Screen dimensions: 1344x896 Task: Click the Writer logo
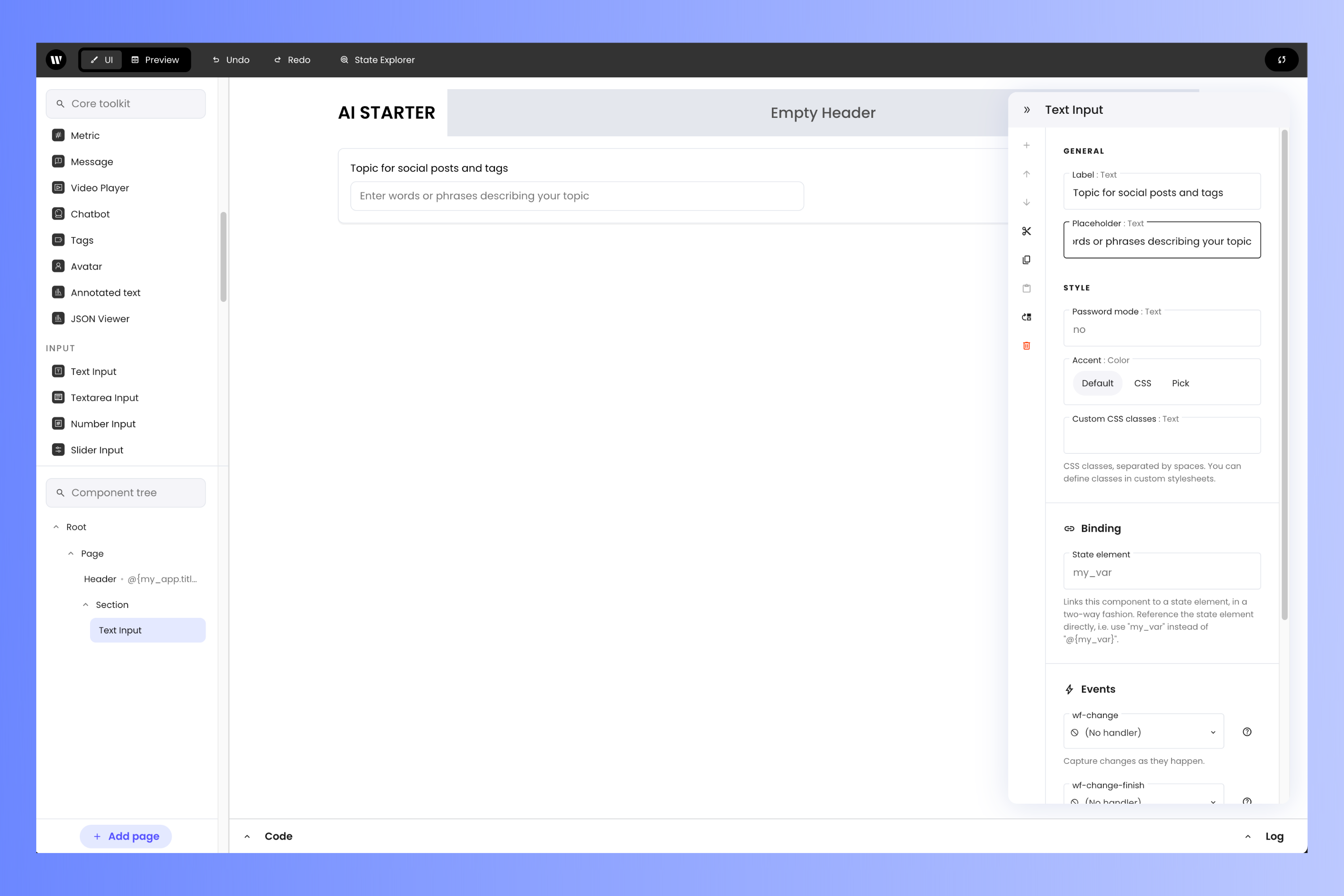[56, 60]
